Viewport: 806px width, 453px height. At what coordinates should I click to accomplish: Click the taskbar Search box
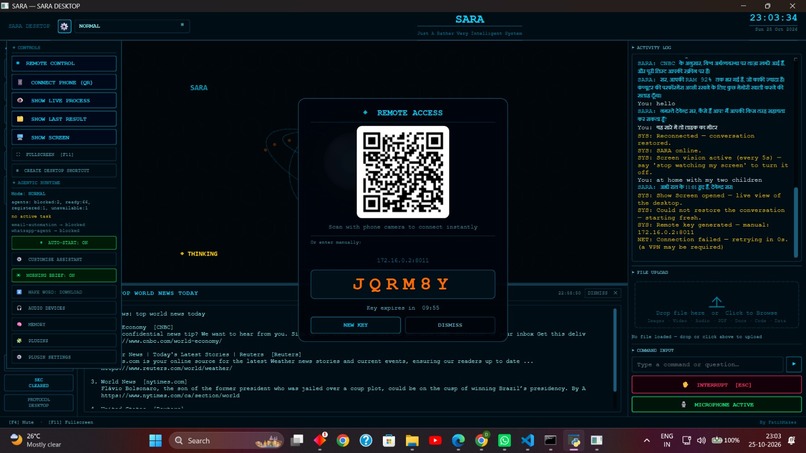click(226, 441)
